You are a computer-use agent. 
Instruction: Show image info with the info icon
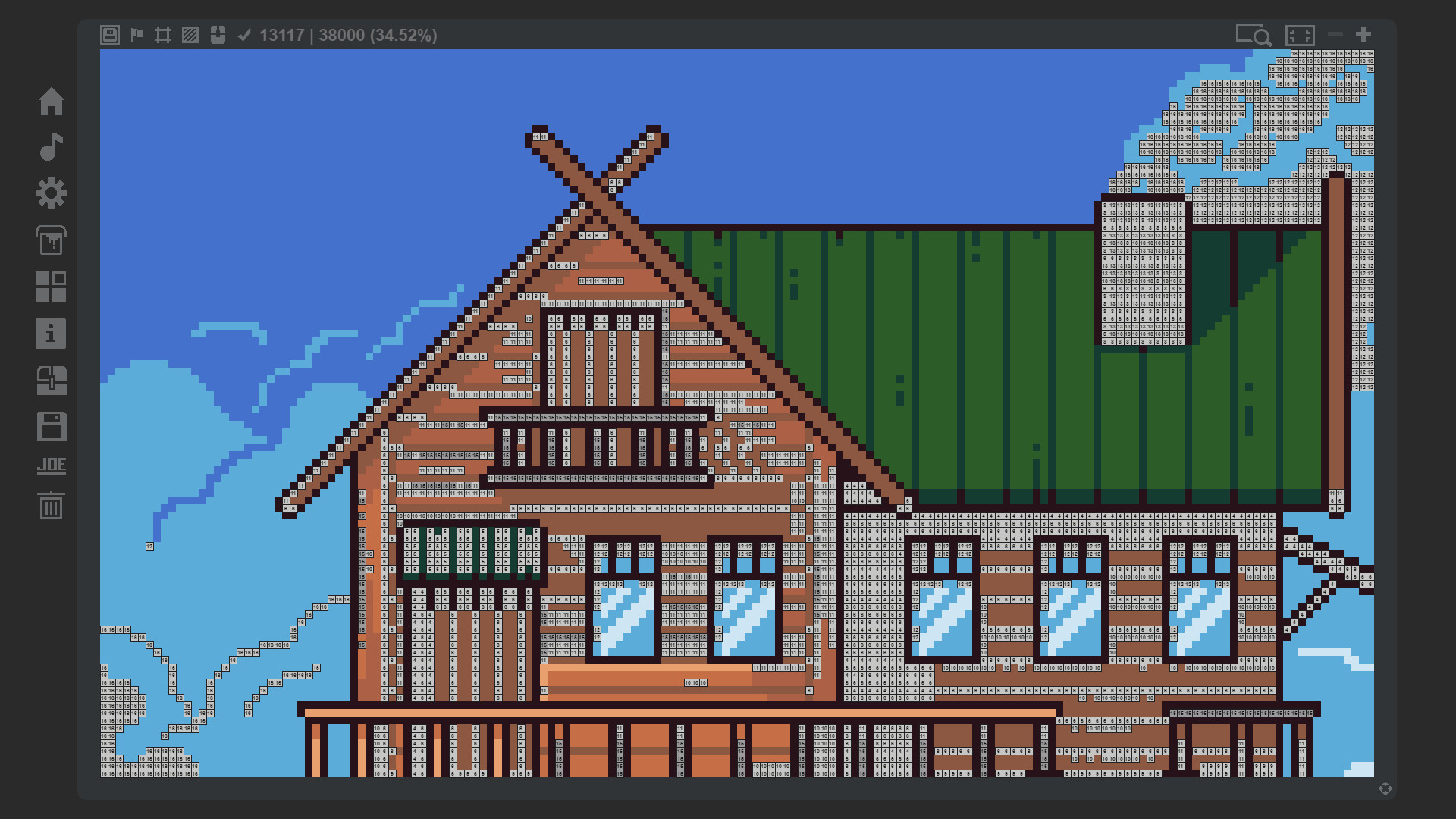[51, 334]
